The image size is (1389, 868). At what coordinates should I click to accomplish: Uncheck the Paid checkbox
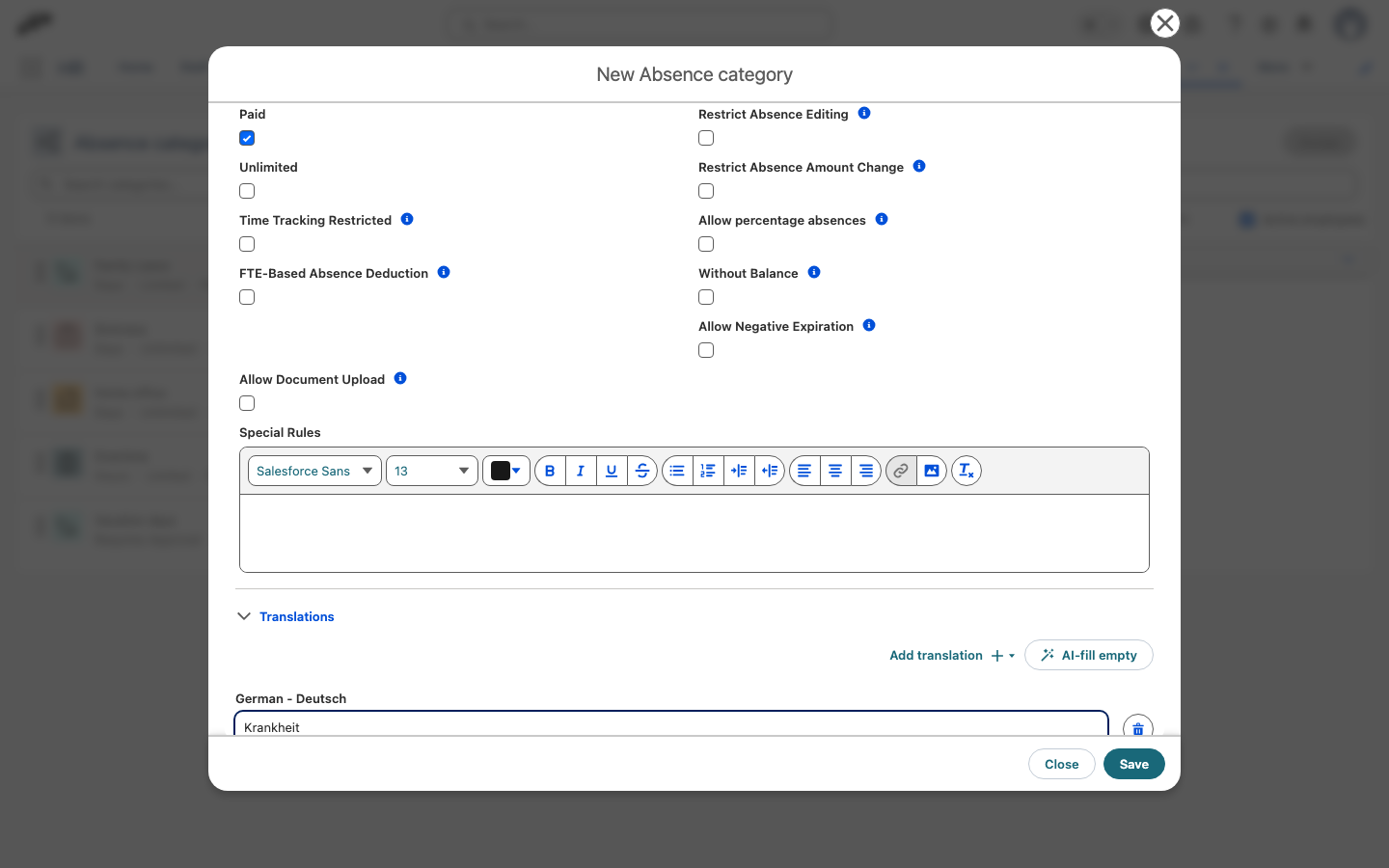[247, 138]
